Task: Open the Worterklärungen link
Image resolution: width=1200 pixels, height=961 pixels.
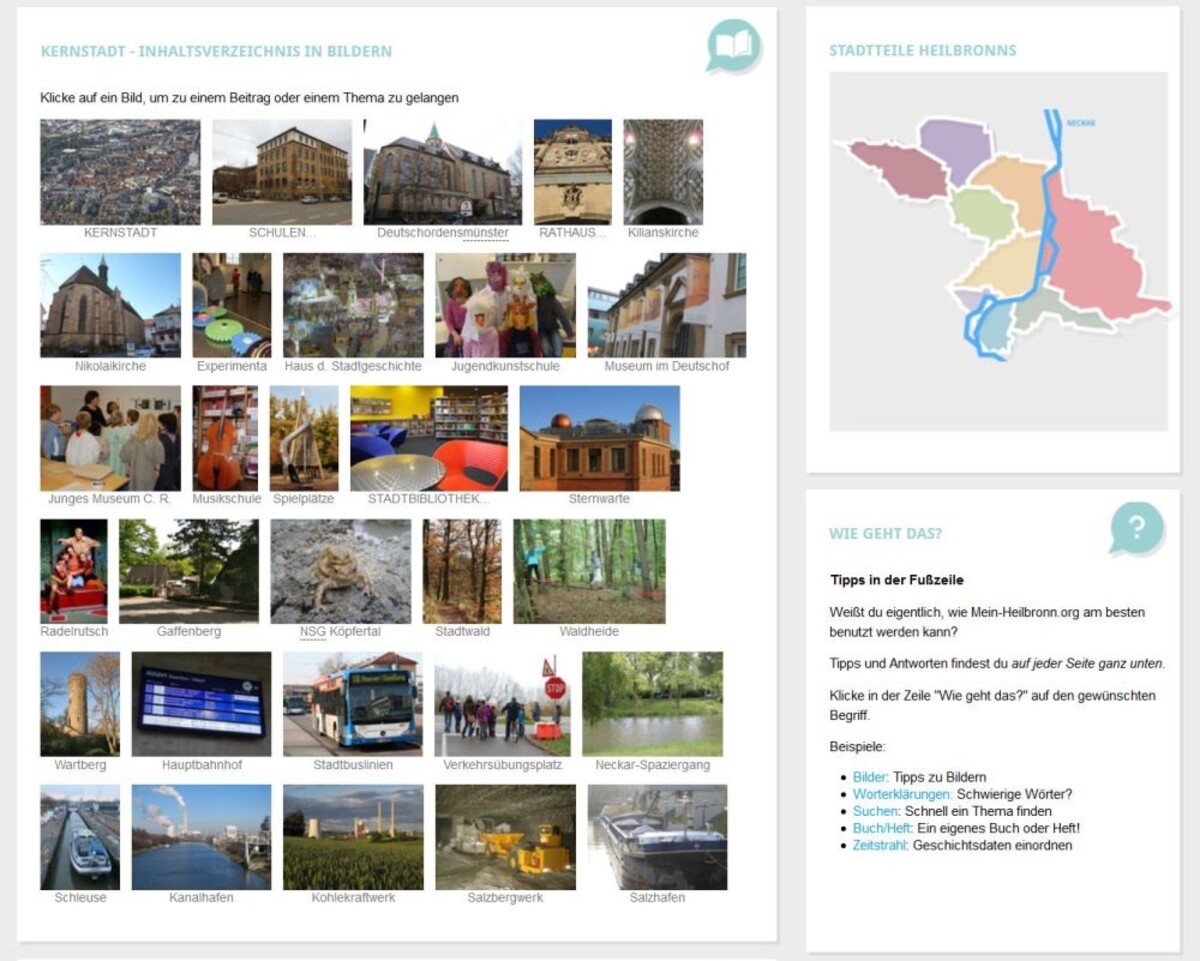Action: pos(902,794)
